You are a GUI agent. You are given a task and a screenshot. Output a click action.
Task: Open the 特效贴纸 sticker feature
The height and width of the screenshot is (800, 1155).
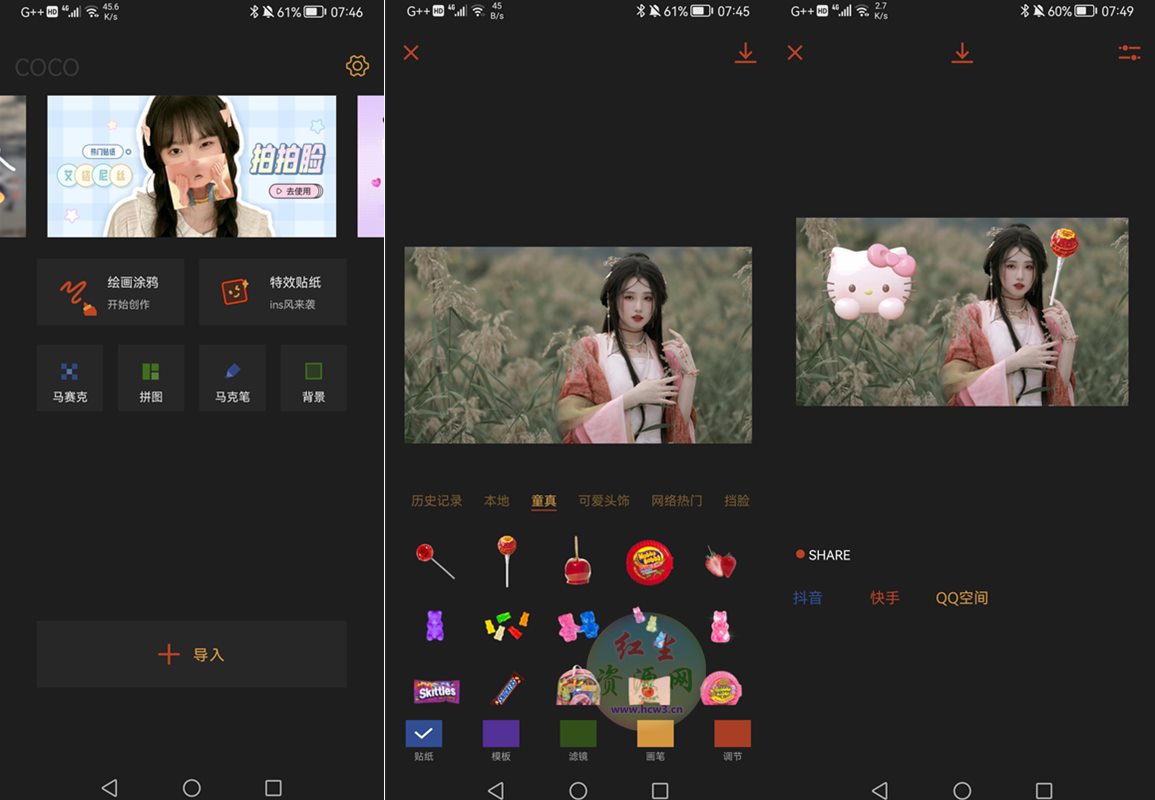[x=273, y=292]
